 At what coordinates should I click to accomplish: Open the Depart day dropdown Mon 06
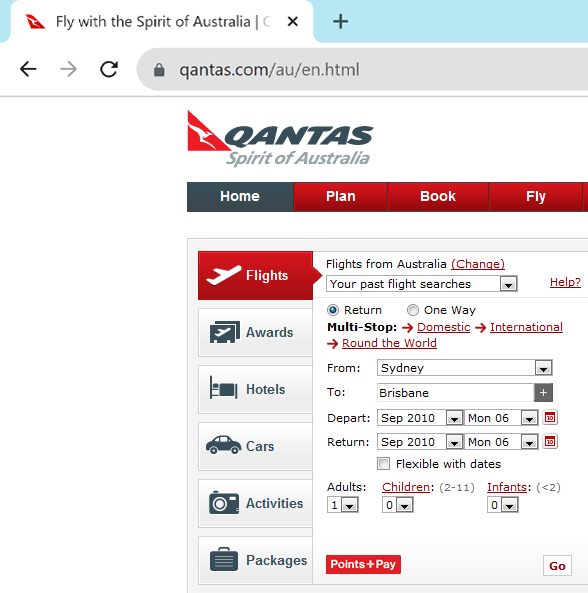pyautogui.click(x=501, y=418)
